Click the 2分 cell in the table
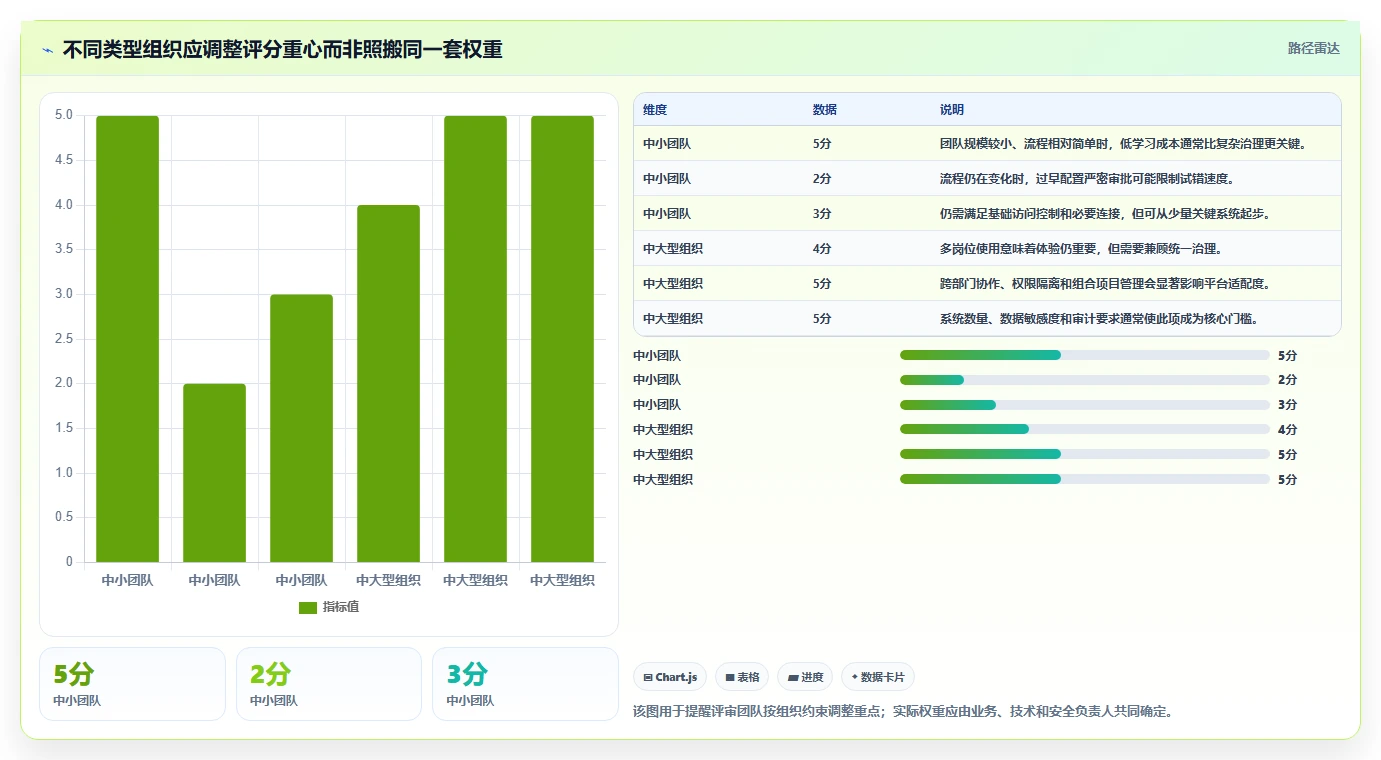The width and height of the screenshot is (1381, 760). pyautogui.click(x=822, y=179)
